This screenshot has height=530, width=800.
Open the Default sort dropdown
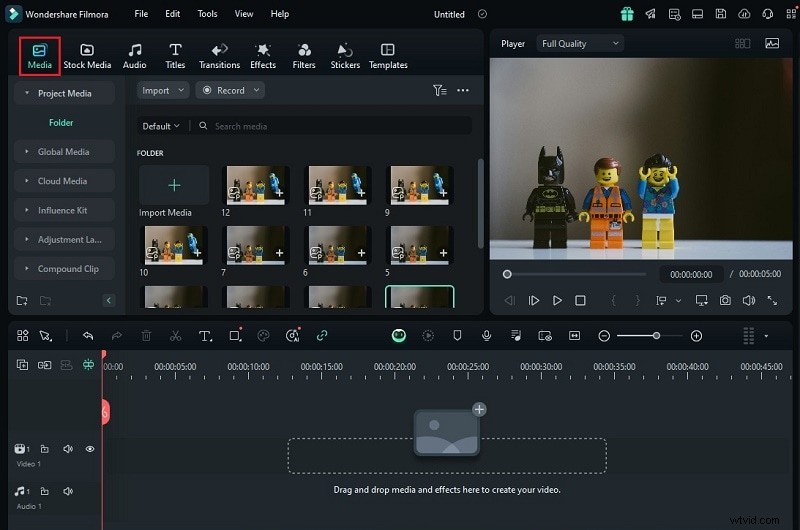161,126
